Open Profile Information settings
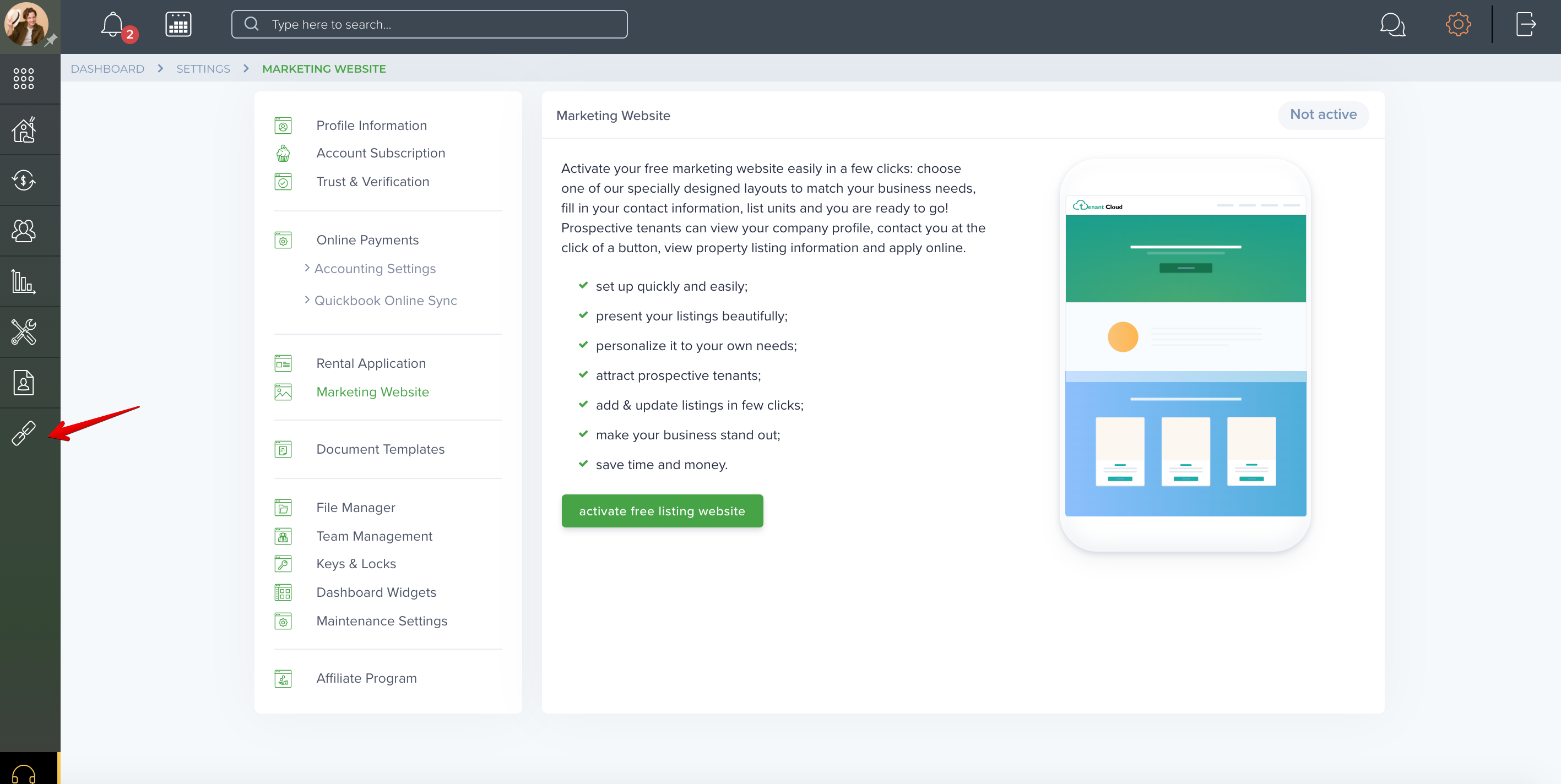Viewport: 1561px width, 784px height. [x=371, y=126]
